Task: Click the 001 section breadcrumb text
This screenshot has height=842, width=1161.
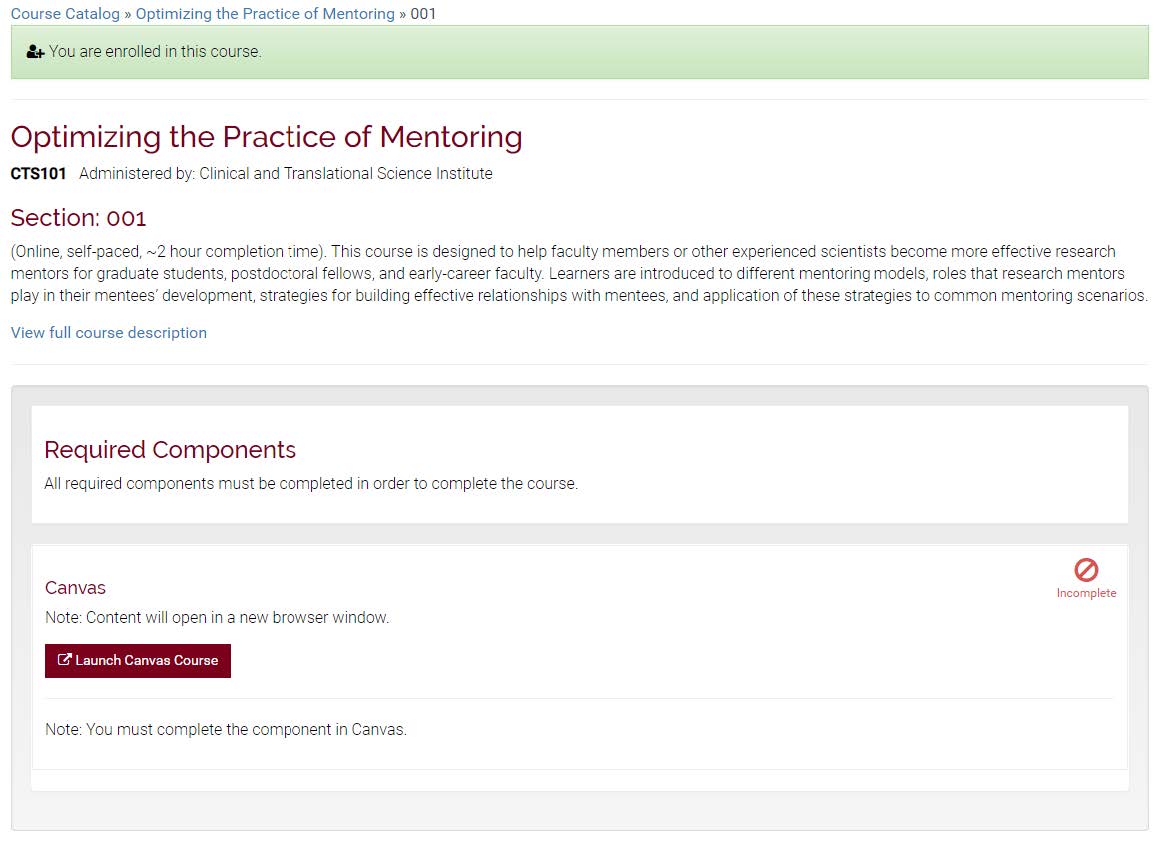Action: pos(424,14)
